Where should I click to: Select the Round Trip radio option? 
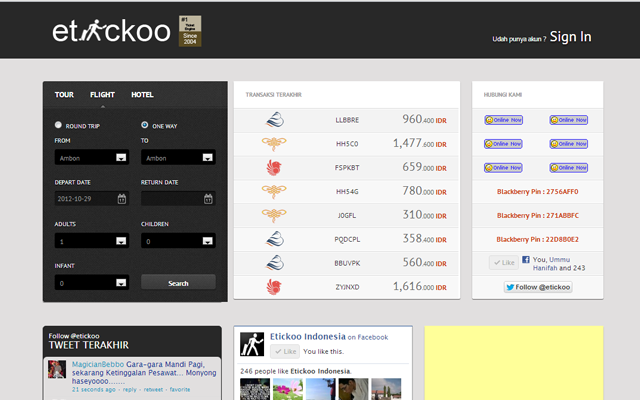coord(59,126)
